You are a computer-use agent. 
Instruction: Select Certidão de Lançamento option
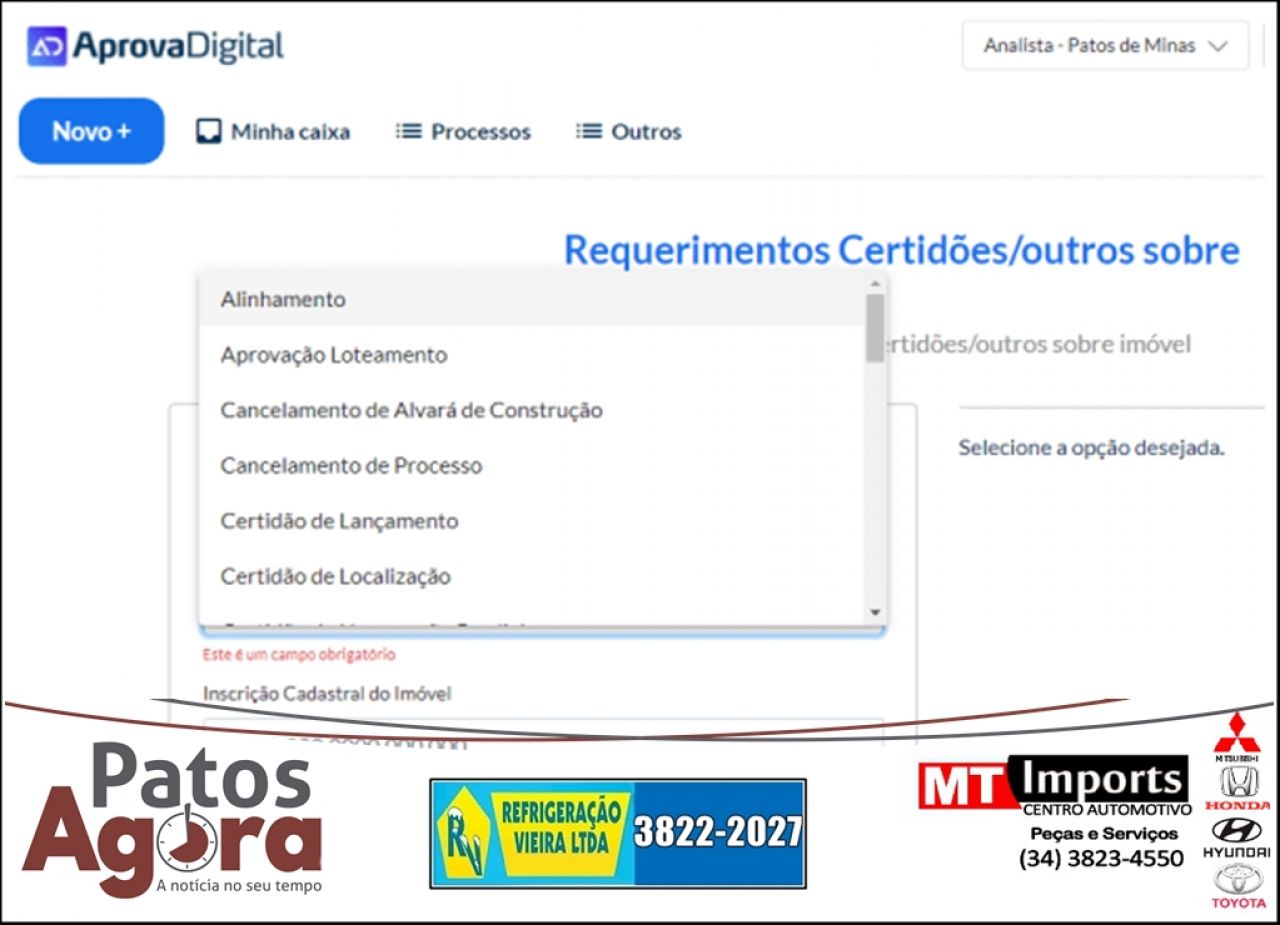(532, 521)
